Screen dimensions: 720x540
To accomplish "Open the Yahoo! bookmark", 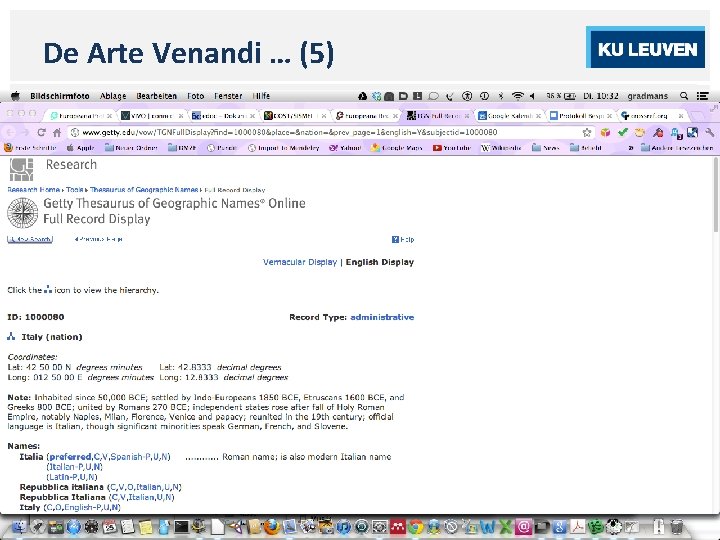I will pos(344,148).
